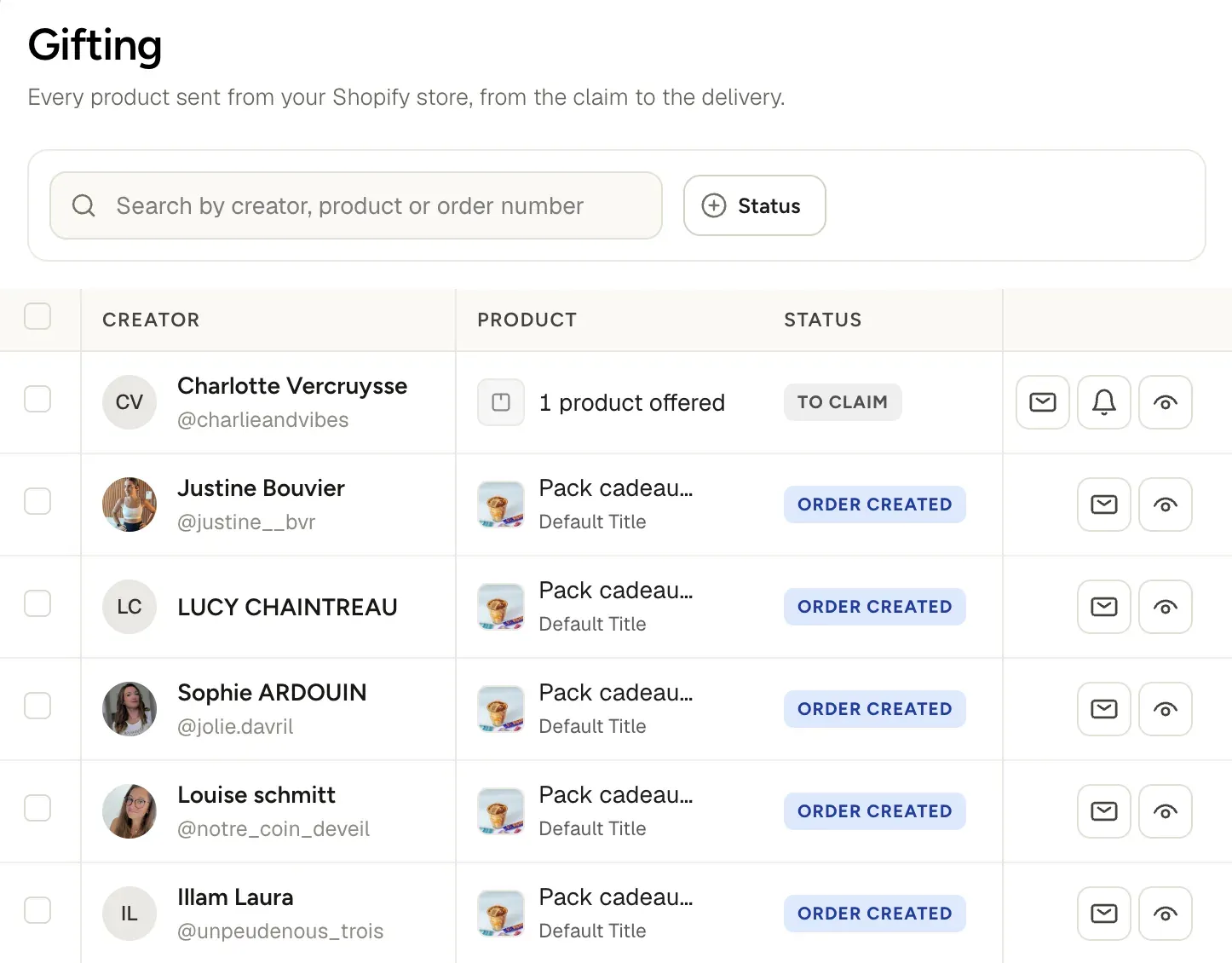Tick the checkbox beside Illam Laura
This screenshot has height=963, width=1232.
click(37, 910)
